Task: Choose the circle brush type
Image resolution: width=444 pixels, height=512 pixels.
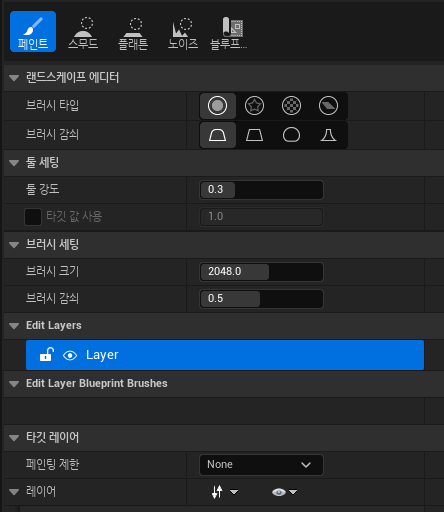Action: click(218, 106)
